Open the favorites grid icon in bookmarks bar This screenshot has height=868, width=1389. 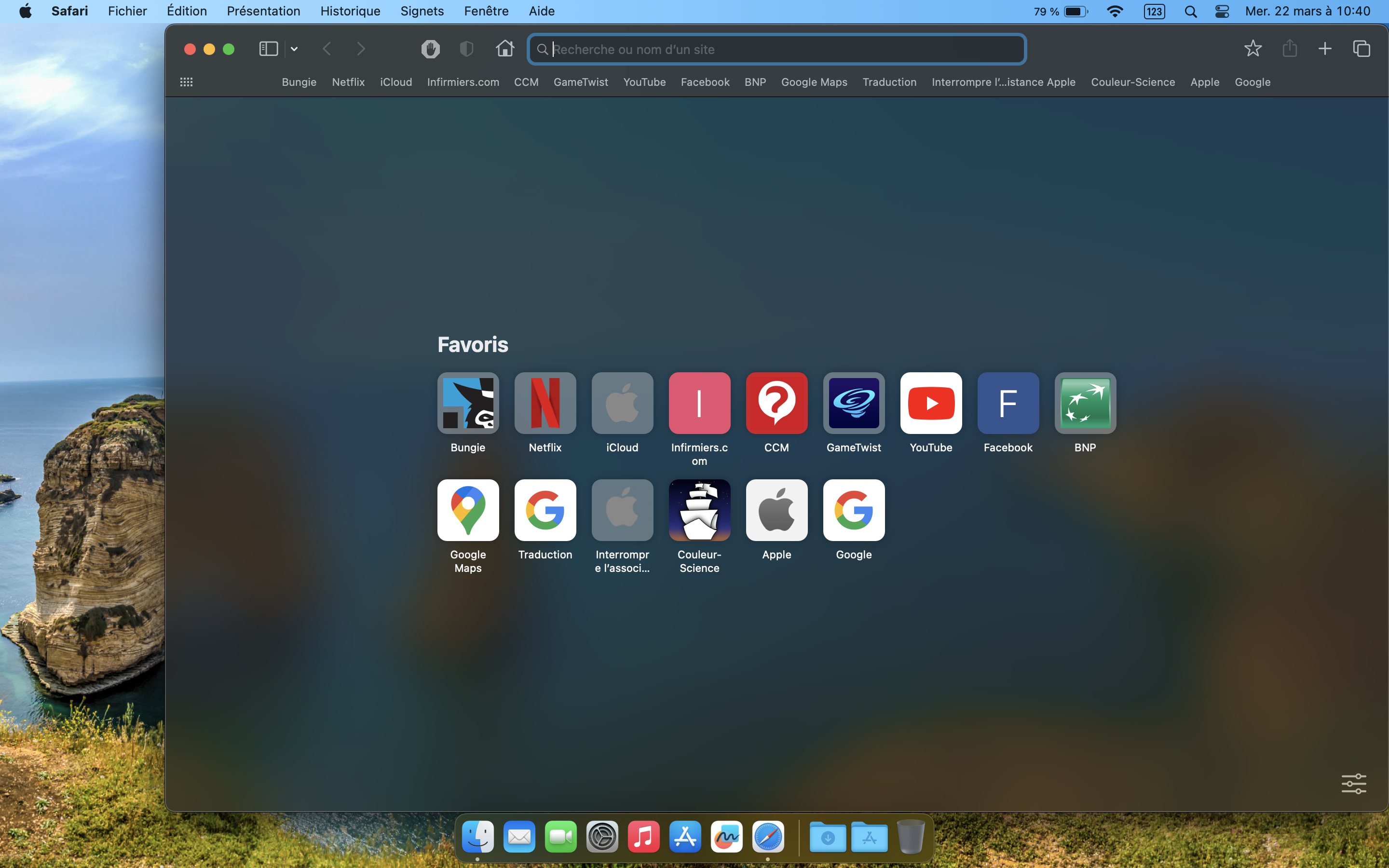tap(186, 82)
